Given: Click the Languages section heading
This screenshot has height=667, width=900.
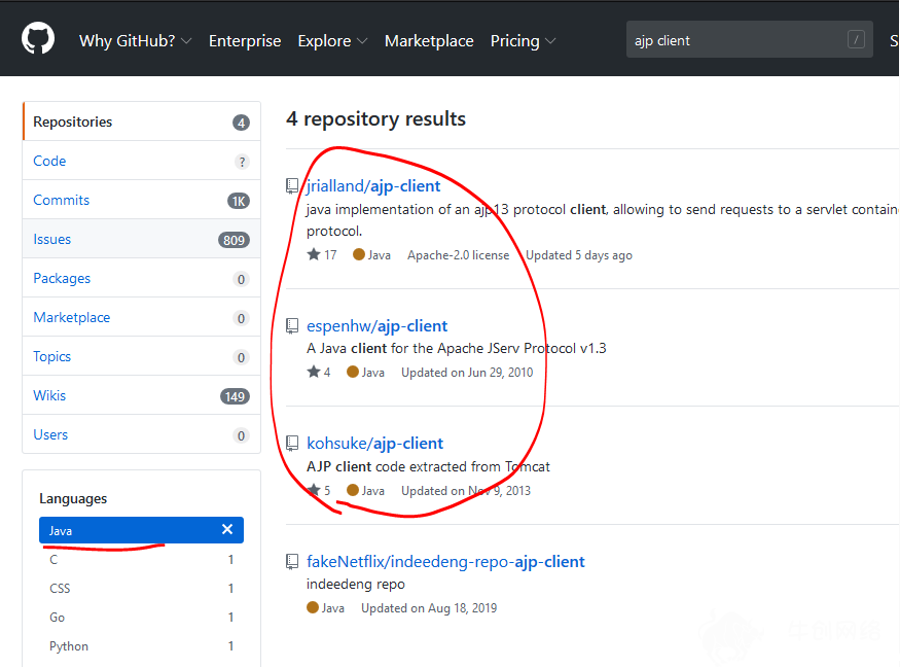Looking at the screenshot, I should tap(73, 498).
